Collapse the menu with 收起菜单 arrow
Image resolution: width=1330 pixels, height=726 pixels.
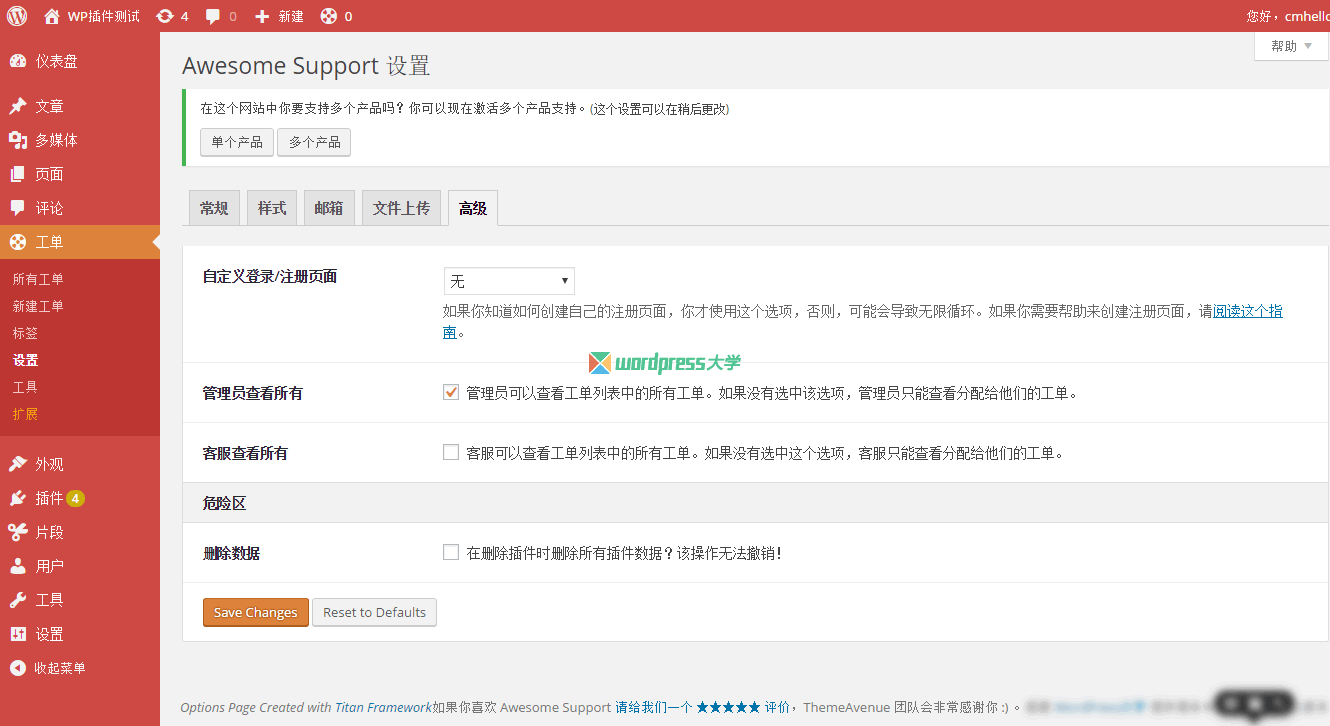click(x=17, y=668)
